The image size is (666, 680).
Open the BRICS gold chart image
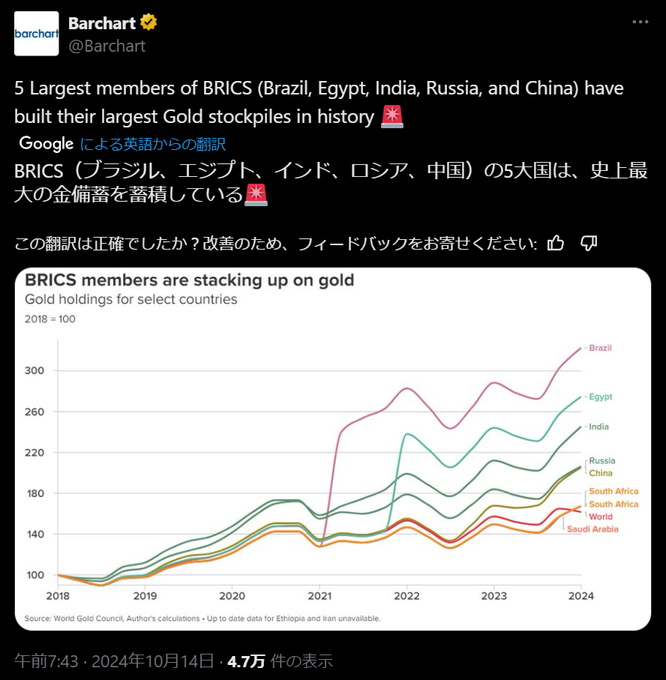point(330,450)
